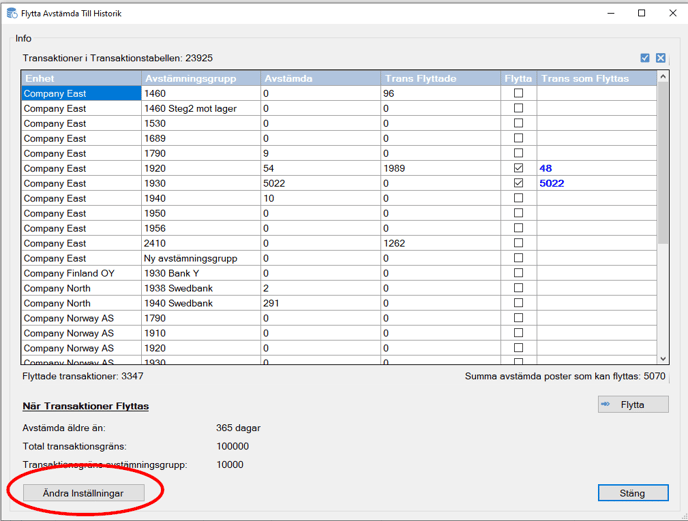688x521 pixels.
Task: Click Summa avstämda poster som kan flyttas label
Action: (x=565, y=376)
